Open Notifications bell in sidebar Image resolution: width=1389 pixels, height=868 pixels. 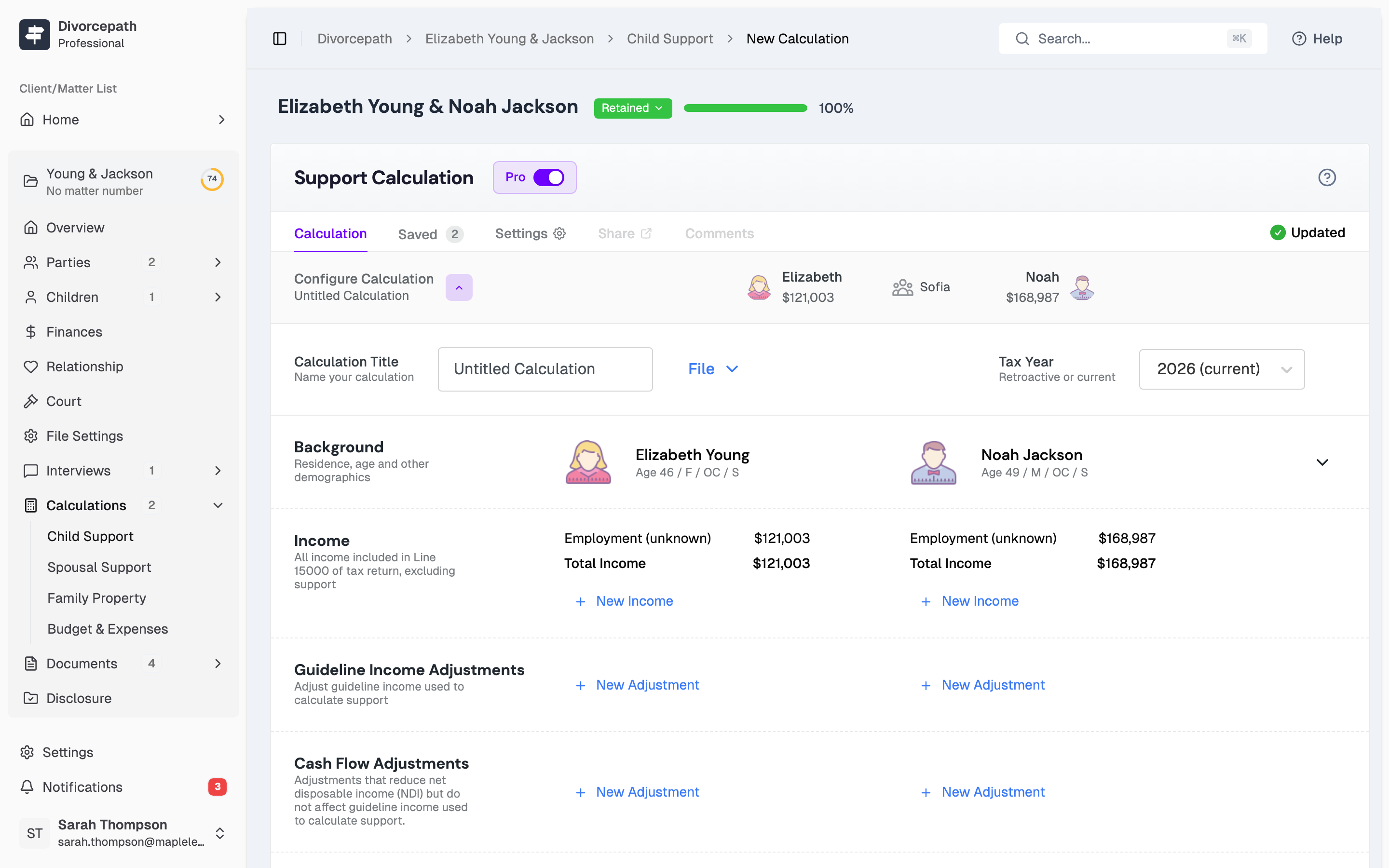click(x=82, y=787)
